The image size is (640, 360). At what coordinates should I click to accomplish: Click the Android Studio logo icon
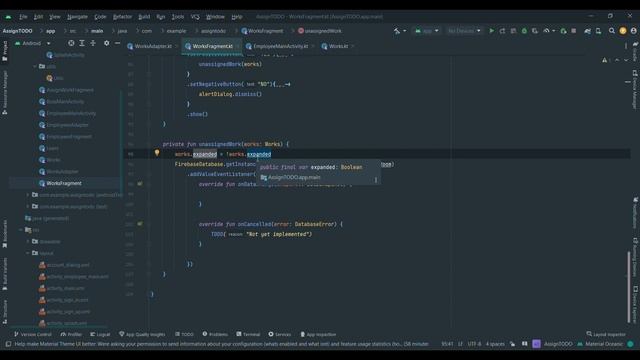pos(8,17)
